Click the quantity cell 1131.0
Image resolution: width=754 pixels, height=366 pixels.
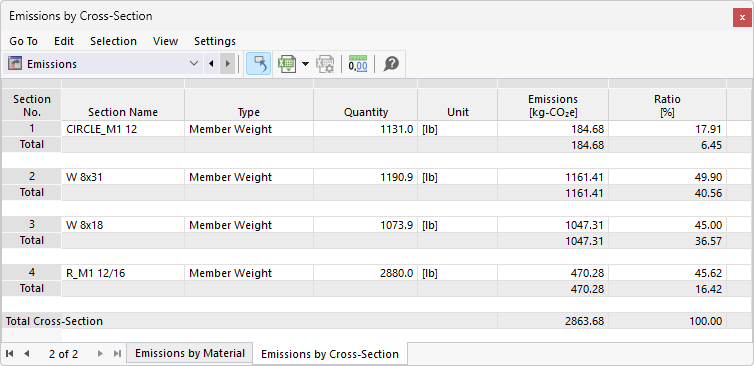tap(366, 129)
